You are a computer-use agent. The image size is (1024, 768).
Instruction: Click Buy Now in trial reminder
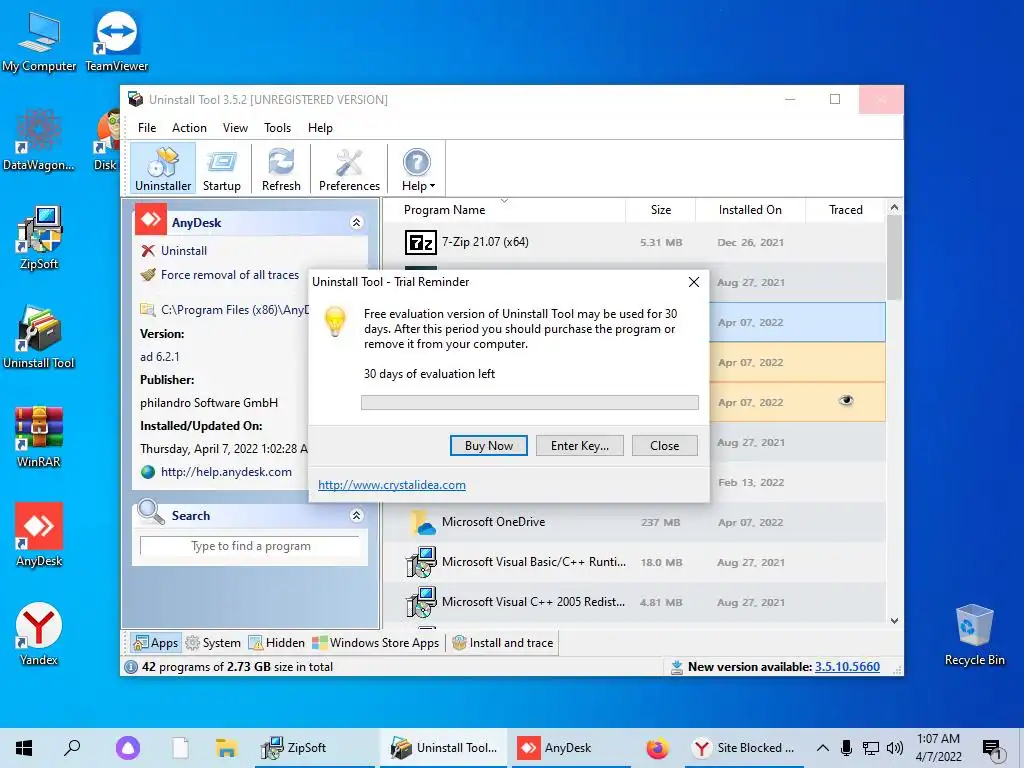(x=488, y=445)
